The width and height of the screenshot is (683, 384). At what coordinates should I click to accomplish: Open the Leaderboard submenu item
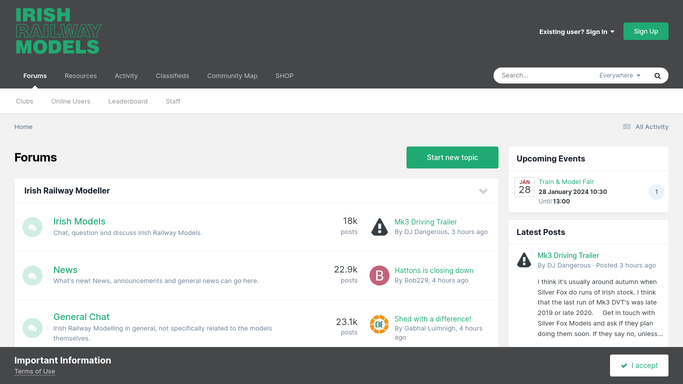[x=128, y=101]
